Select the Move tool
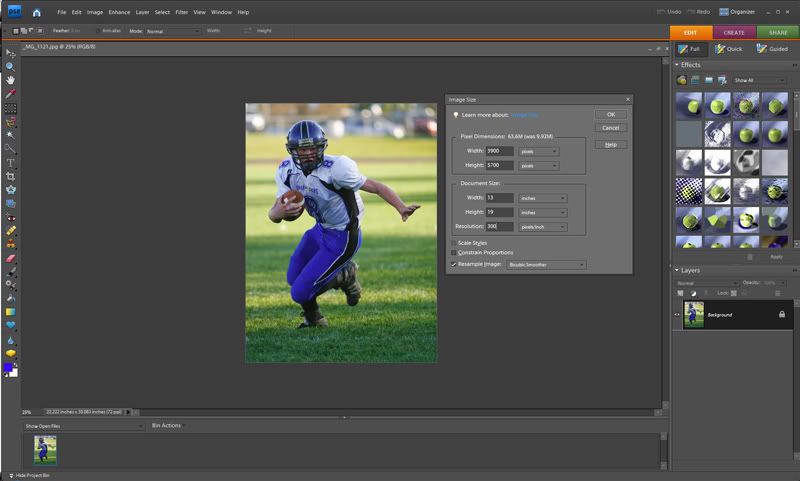 [x=10, y=52]
